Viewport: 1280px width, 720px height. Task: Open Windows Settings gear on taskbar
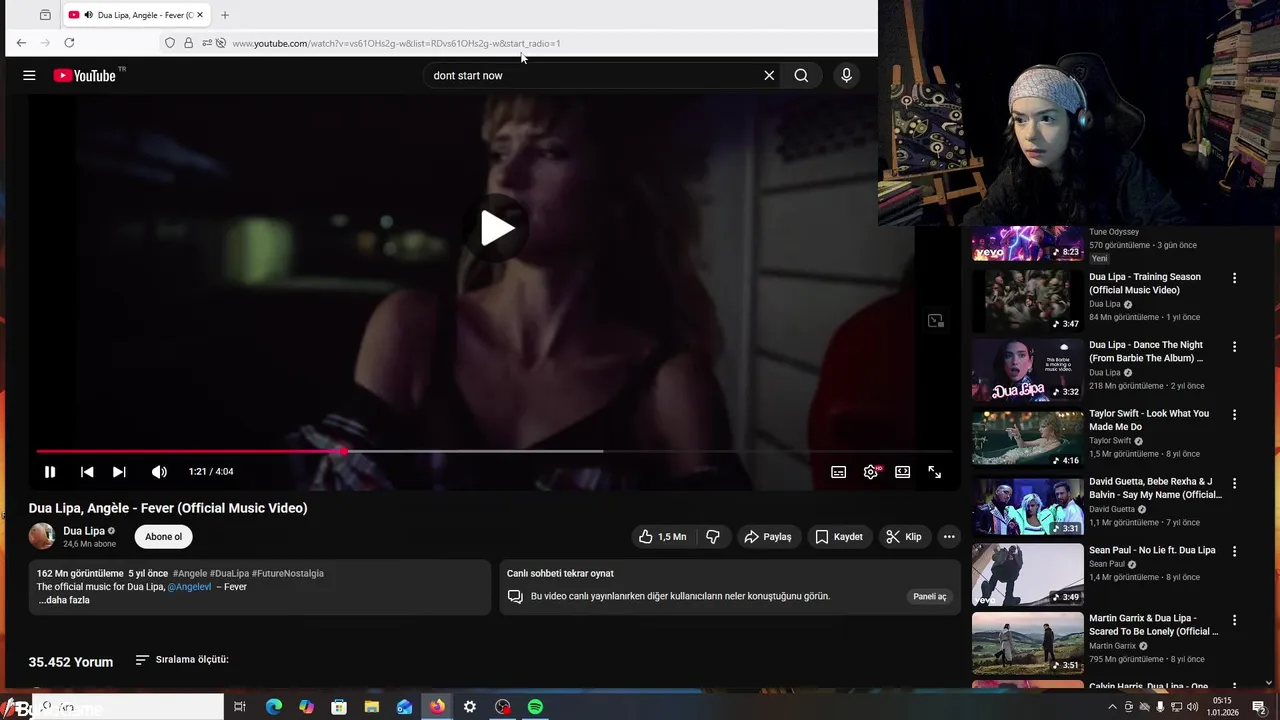[x=470, y=707]
